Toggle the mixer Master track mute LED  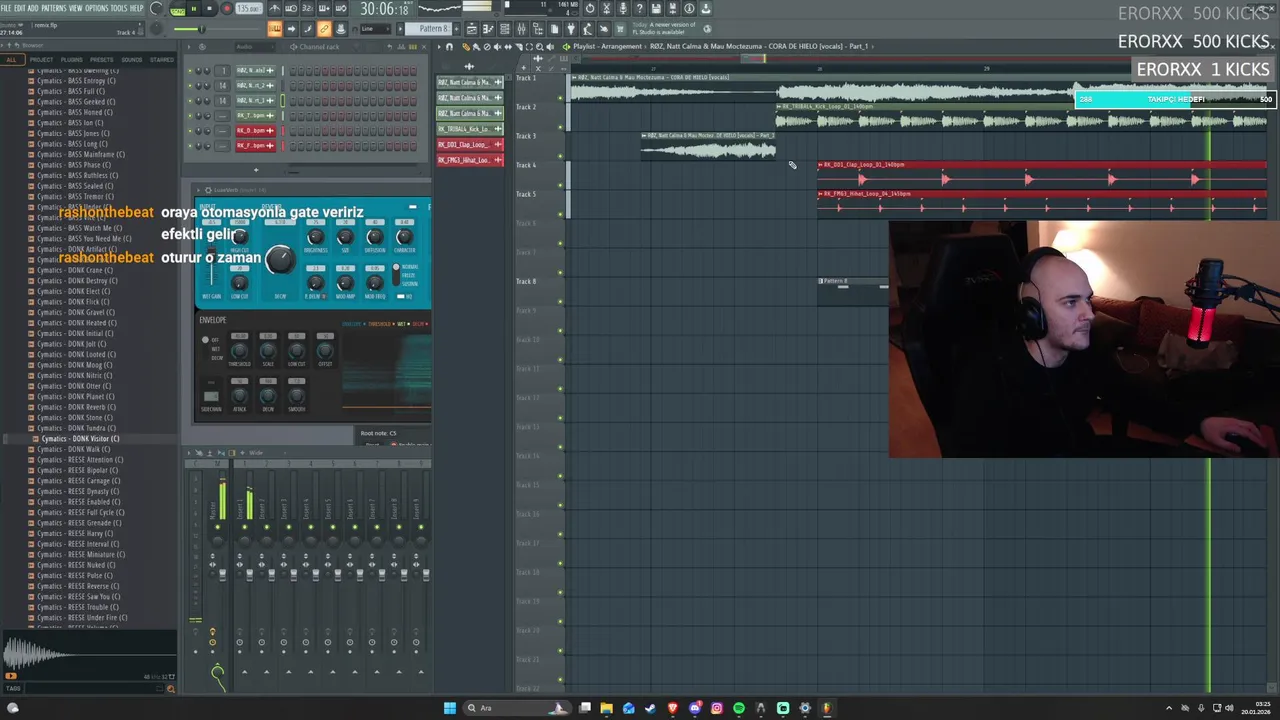pyautogui.click(x=217, y=527)
